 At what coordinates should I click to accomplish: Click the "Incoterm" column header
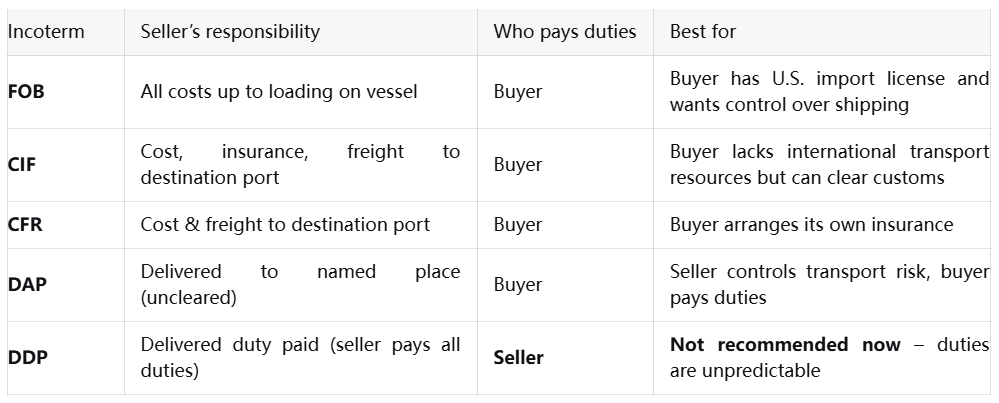click(x=46, y=31)
